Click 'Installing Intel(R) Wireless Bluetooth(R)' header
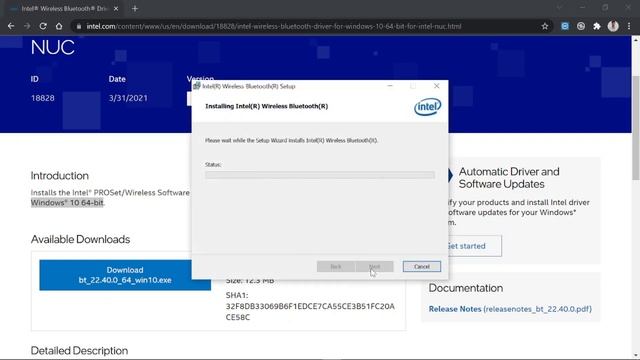 coord(267,106)
